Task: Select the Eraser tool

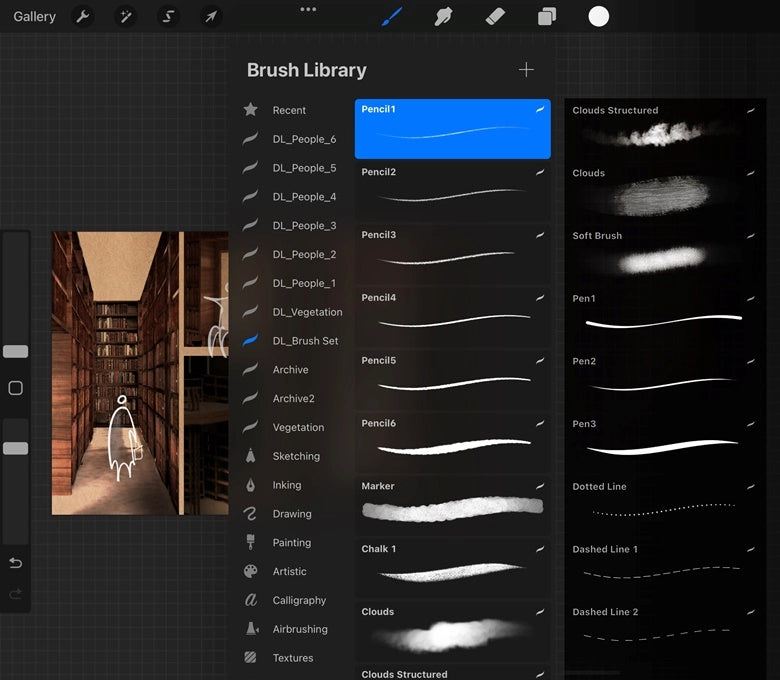Action: [495, 16]
